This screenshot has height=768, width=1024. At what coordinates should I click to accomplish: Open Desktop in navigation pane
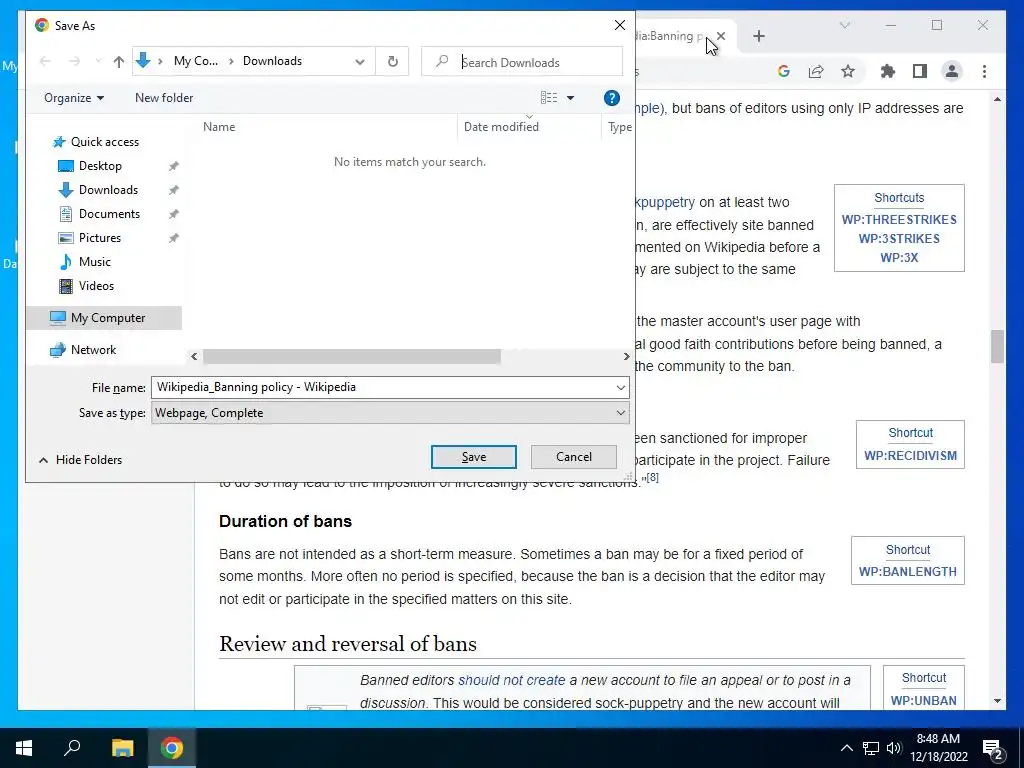[100, 166]
